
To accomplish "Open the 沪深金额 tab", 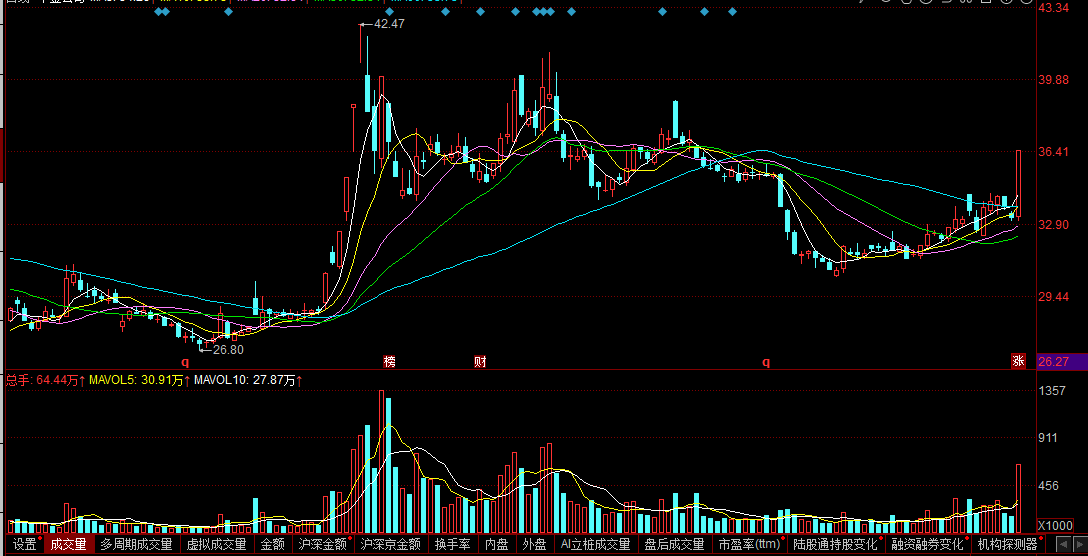I will [x=322, y=544].
